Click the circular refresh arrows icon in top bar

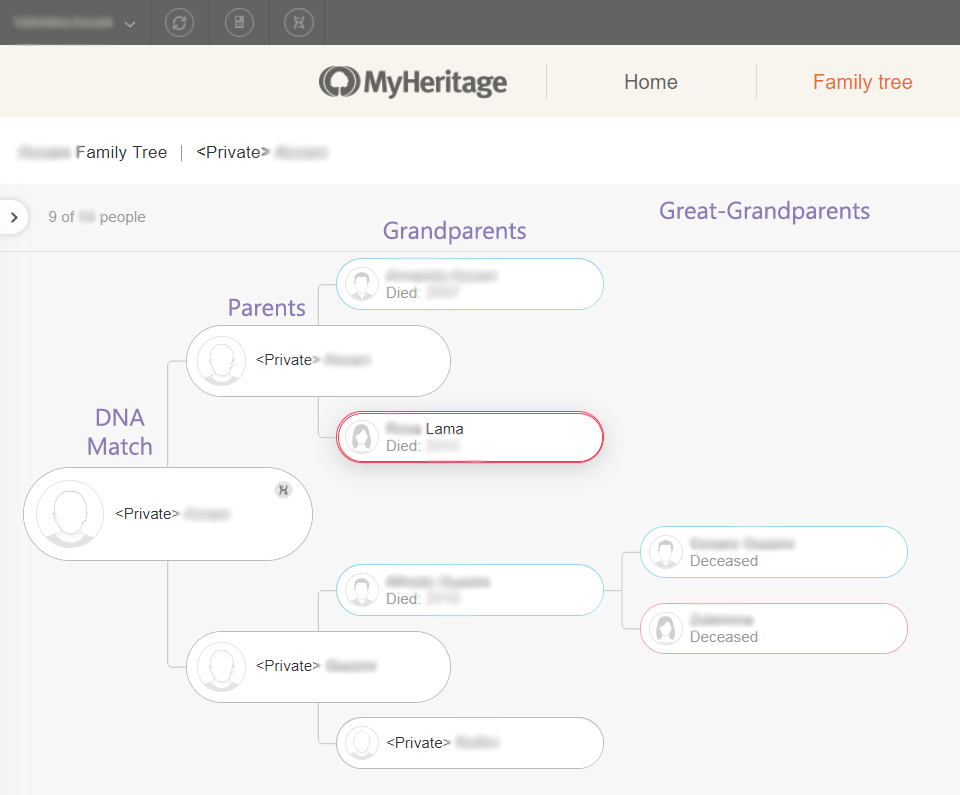180,23
